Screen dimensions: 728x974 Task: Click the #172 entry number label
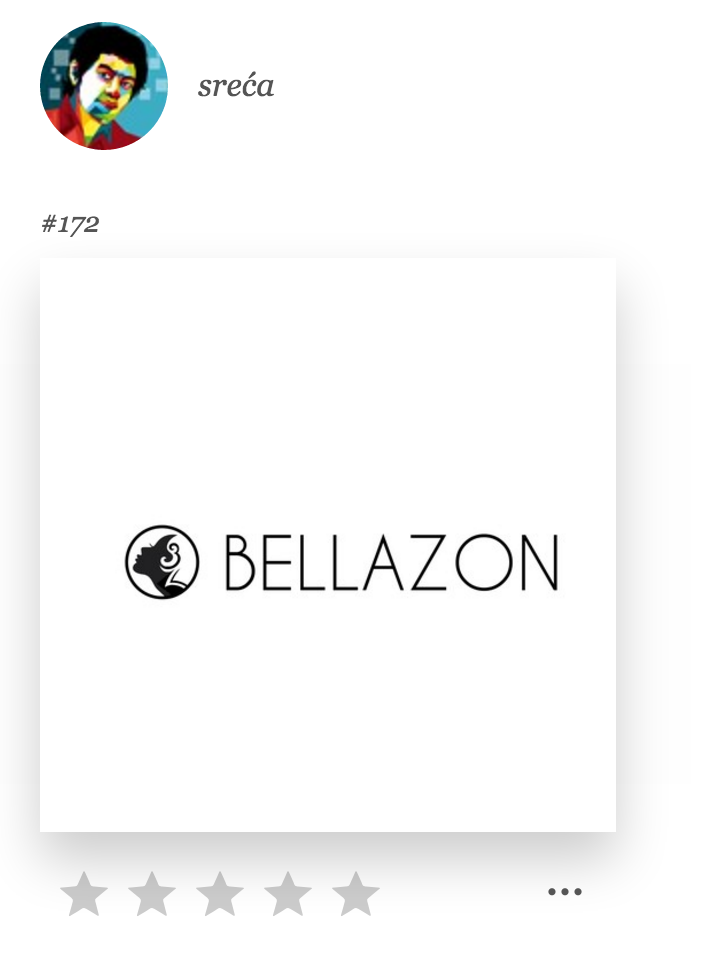click(x=70, y=224)
